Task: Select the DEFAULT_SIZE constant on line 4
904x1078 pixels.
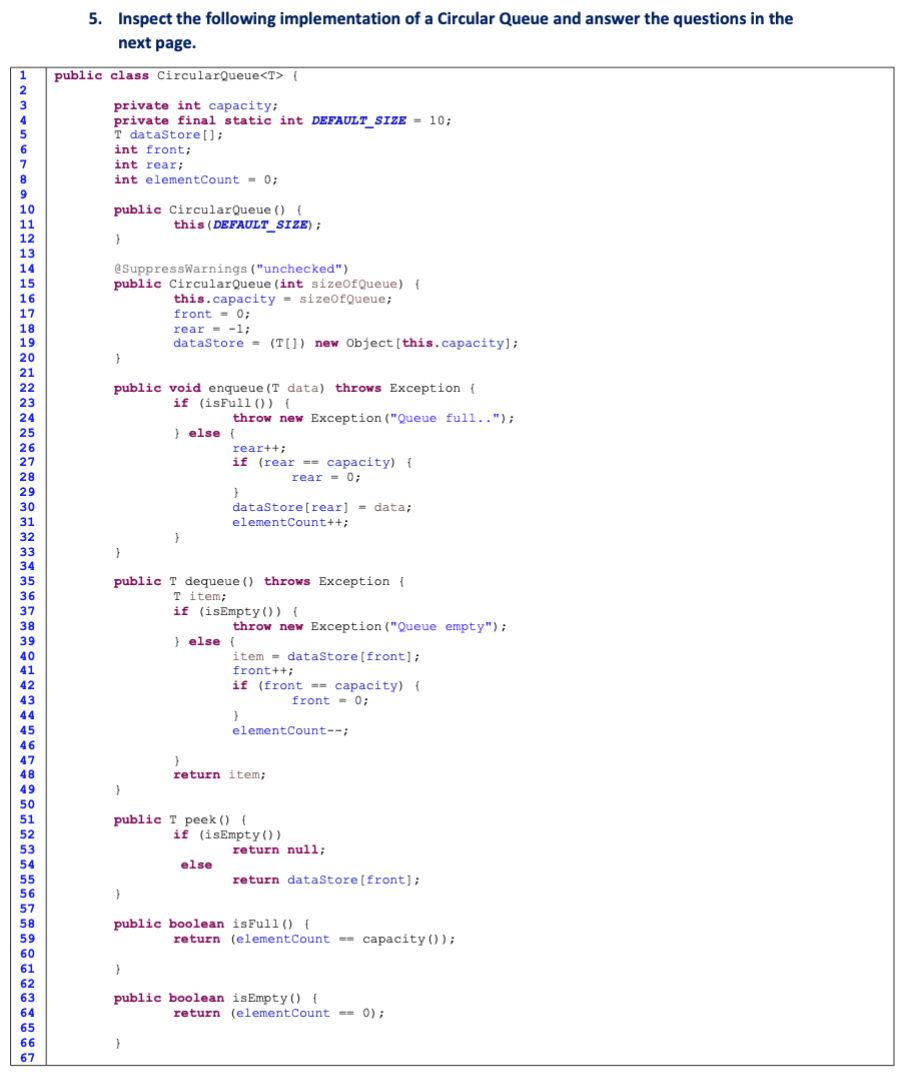Action: coord(359,120)
